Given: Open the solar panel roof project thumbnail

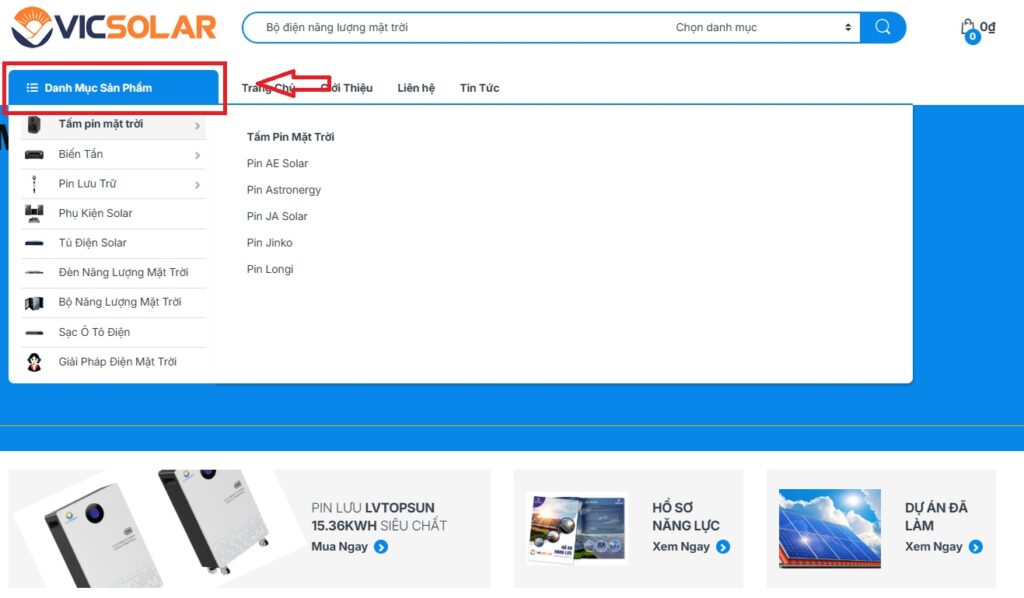Looking at the screenshot, I should (829, 529).
